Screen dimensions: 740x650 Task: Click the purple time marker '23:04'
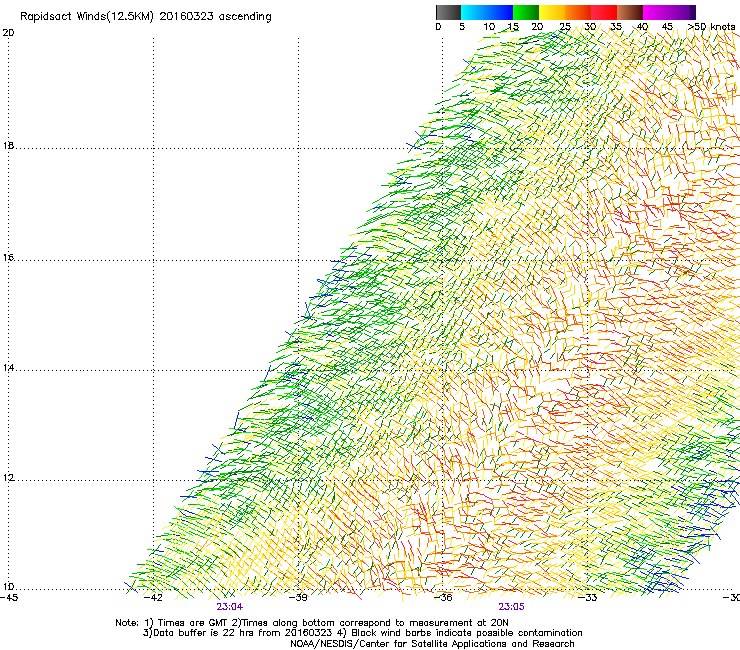click(230, 607)
